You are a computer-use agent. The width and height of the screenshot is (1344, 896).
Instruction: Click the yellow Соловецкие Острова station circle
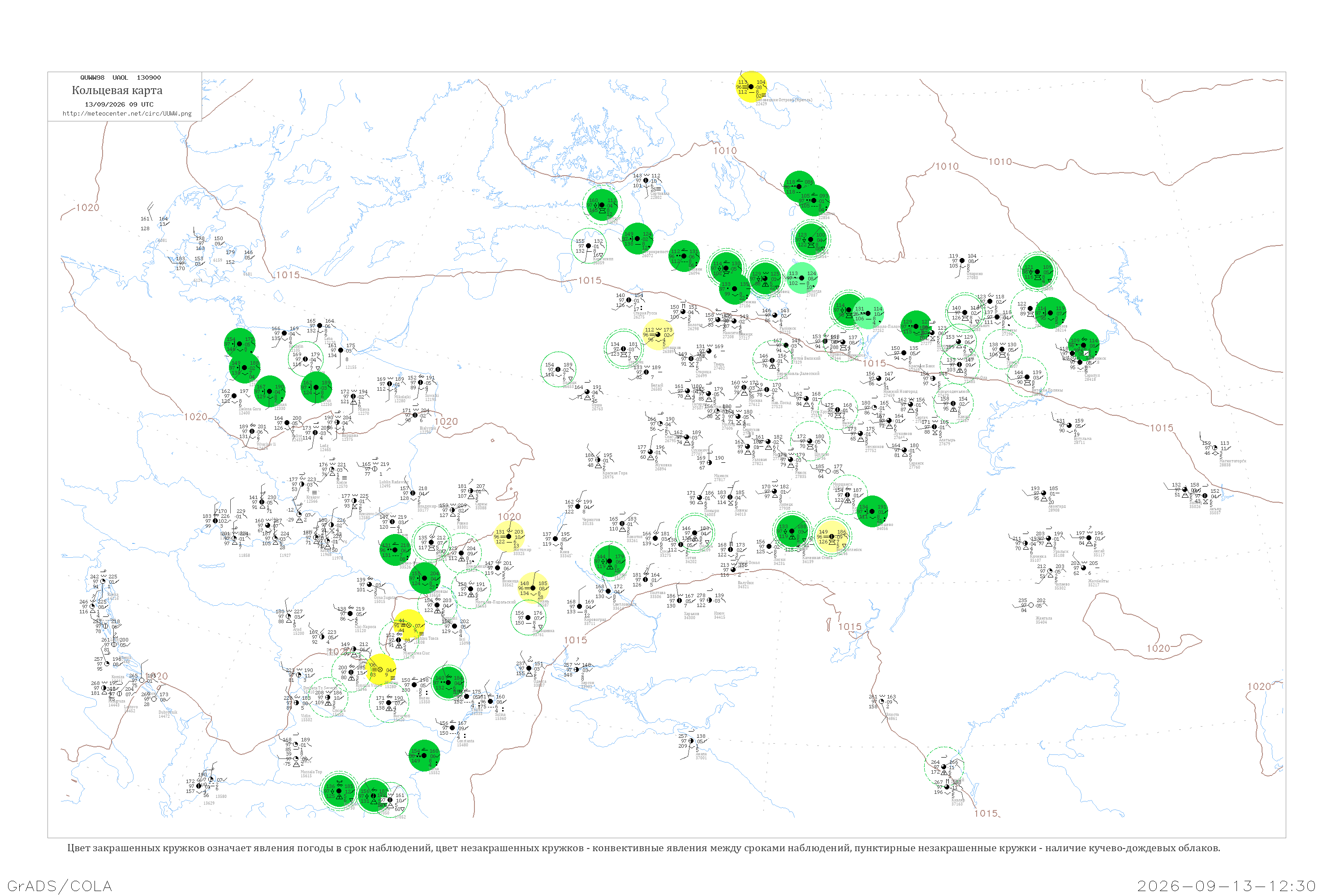click(x=751, y=87)
